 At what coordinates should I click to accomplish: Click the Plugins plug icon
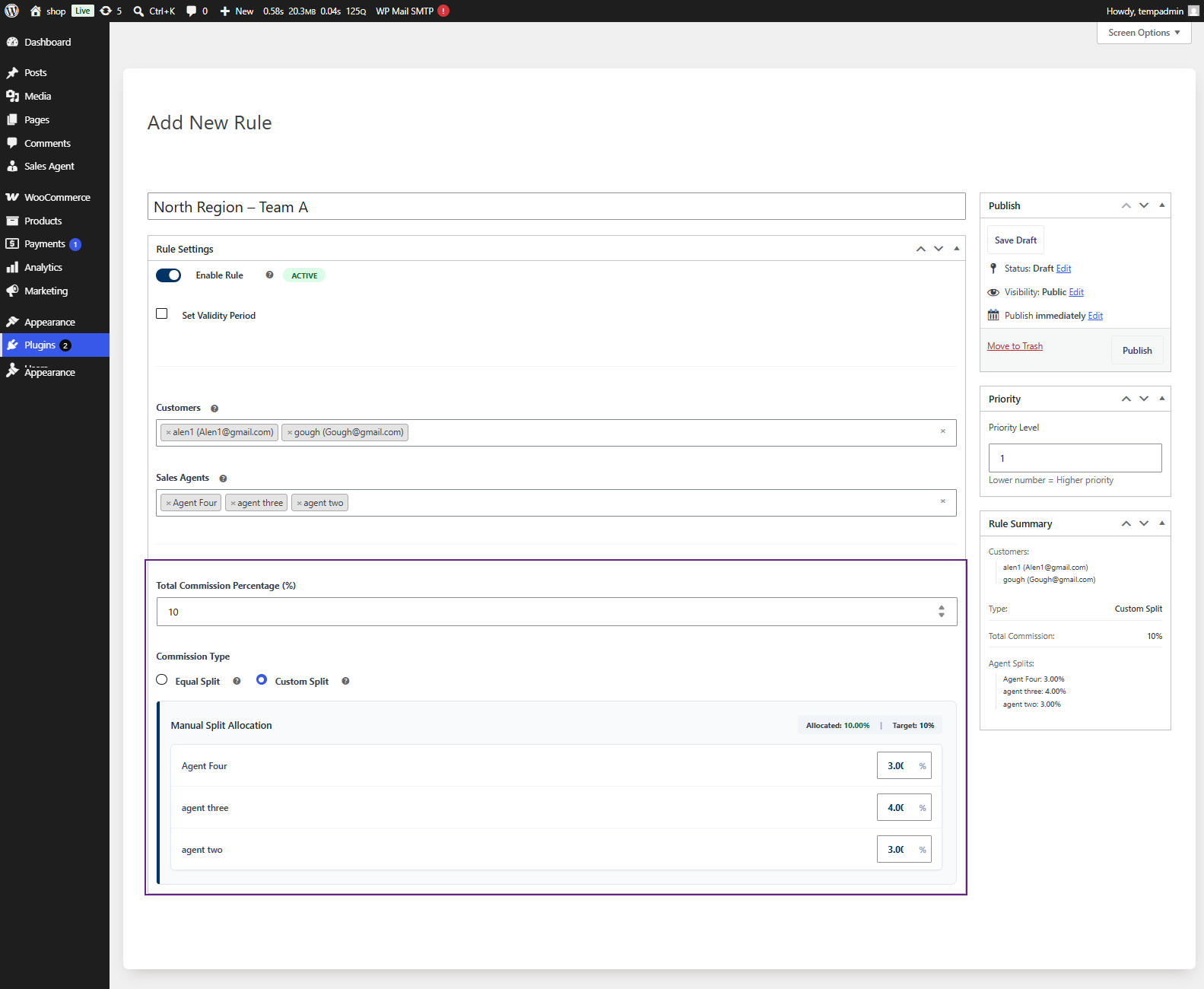coord(12,345)
